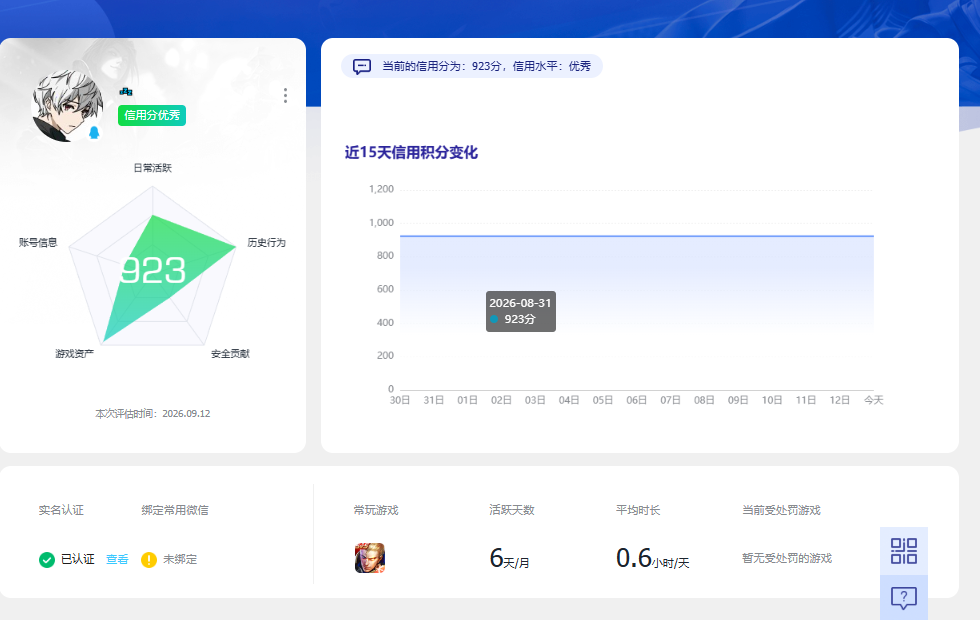The height and width of the screenshot is (620, 980).
Task: Click the 未绑定 status text
Action: [x=180, y=559]
